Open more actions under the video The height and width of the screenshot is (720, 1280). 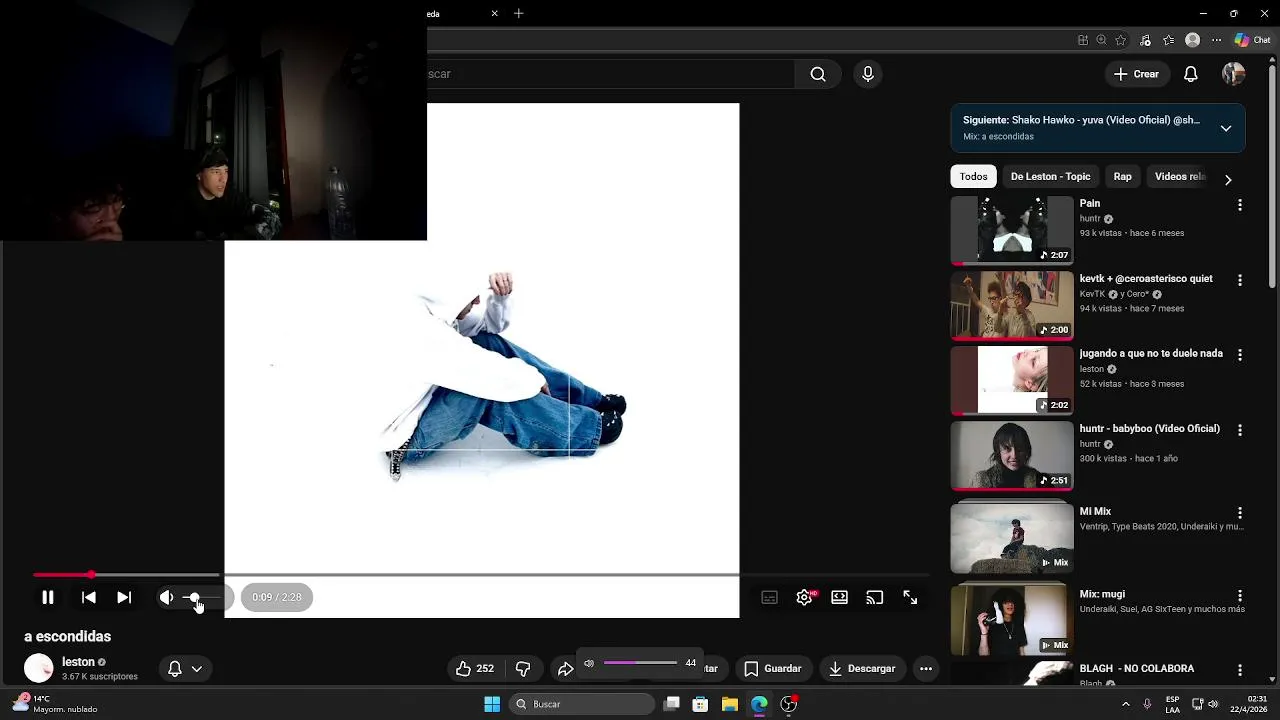coord(926,669)
